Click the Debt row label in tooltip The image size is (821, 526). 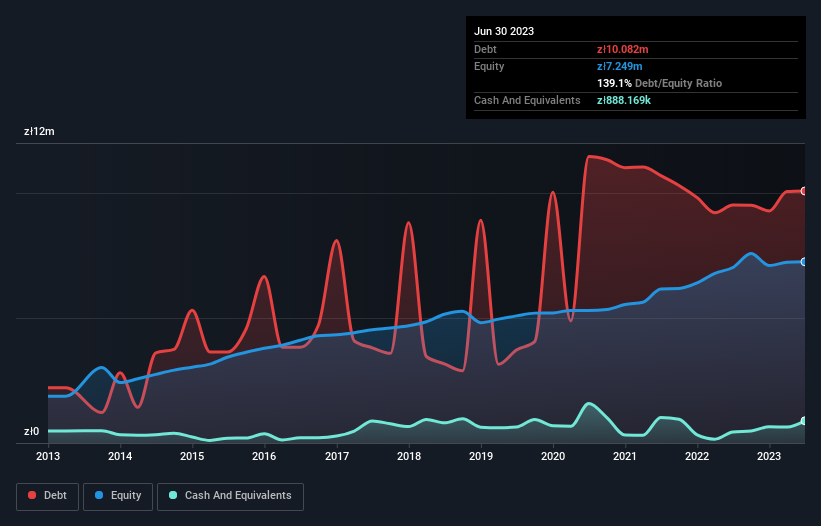tap(485, 49)
